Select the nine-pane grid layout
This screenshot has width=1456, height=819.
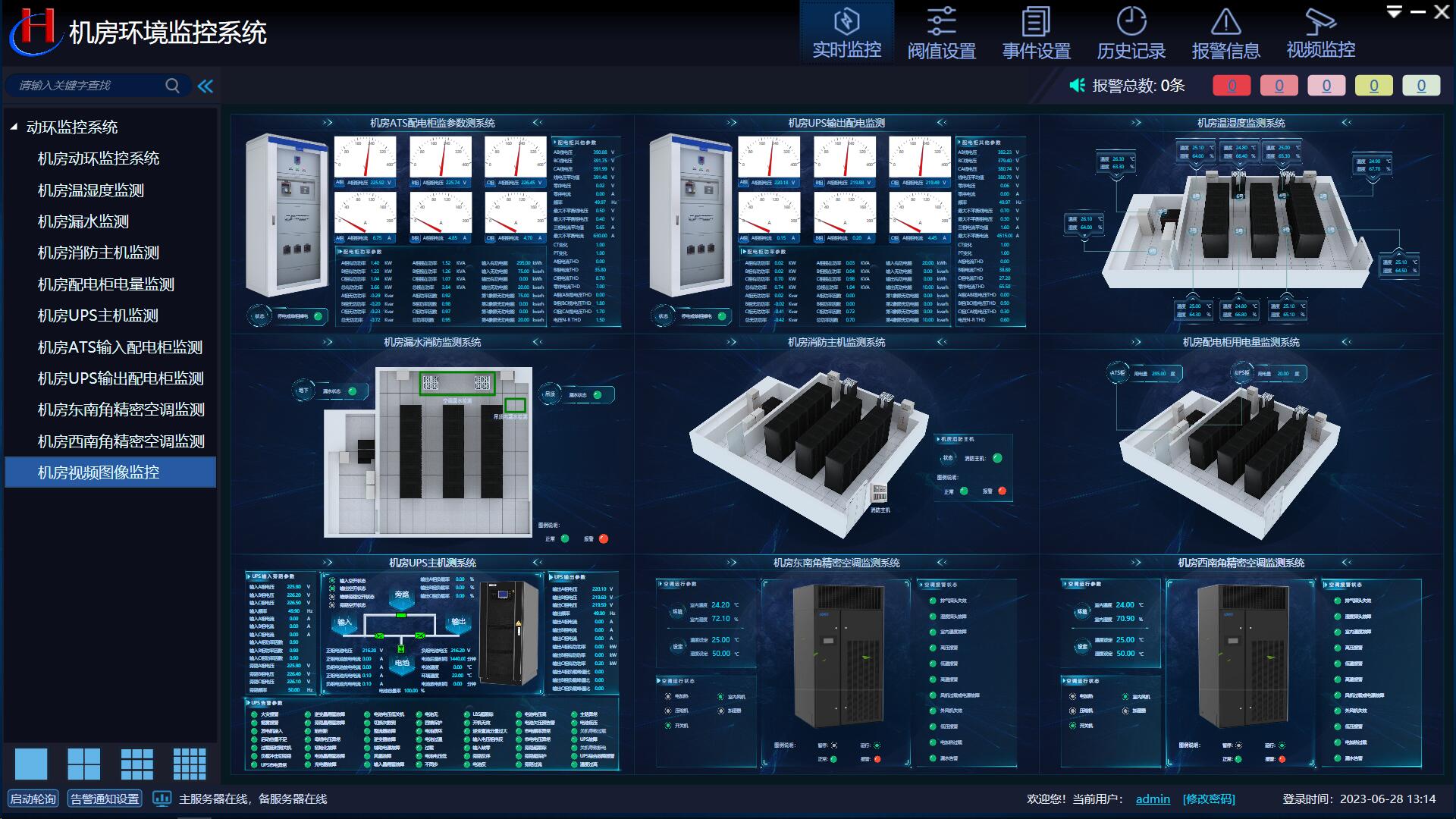coord(136,764)
